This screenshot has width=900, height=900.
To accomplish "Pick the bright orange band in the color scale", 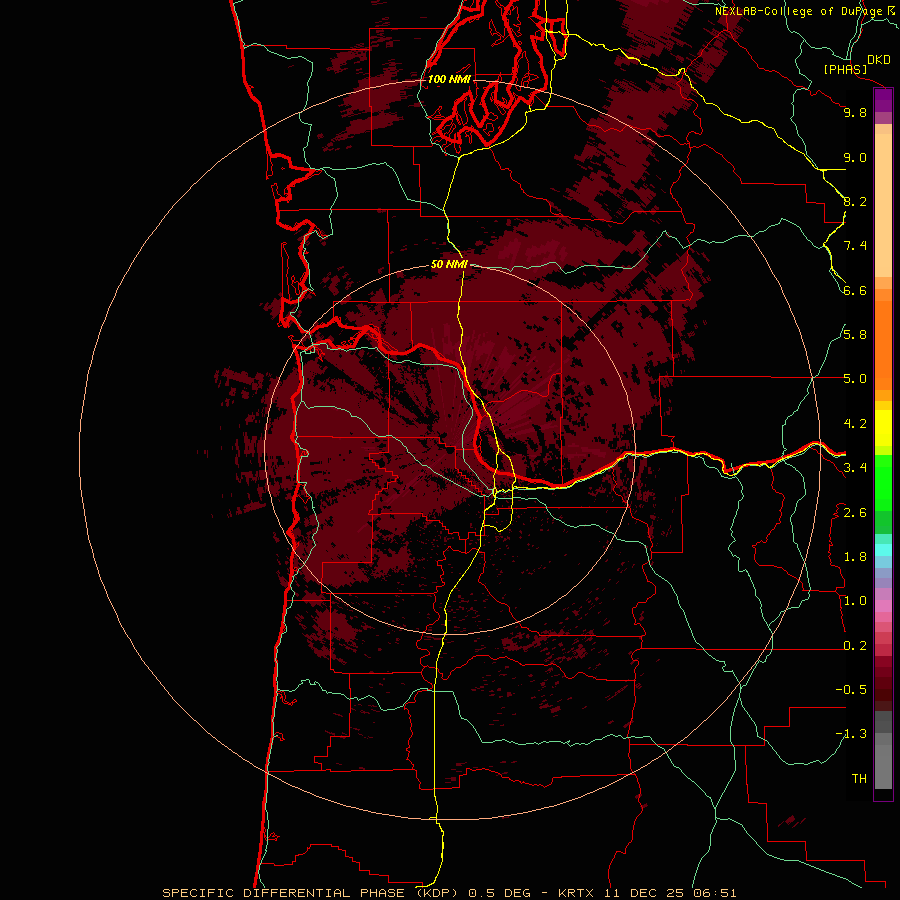I will 883,346.
